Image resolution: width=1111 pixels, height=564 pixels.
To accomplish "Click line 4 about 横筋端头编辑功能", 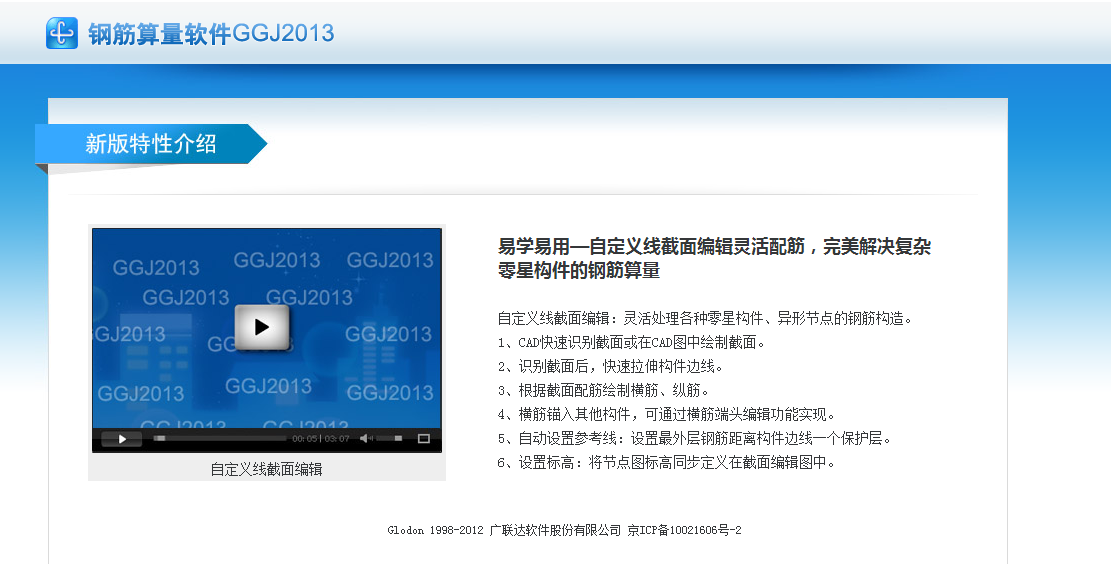I will 667,414.
